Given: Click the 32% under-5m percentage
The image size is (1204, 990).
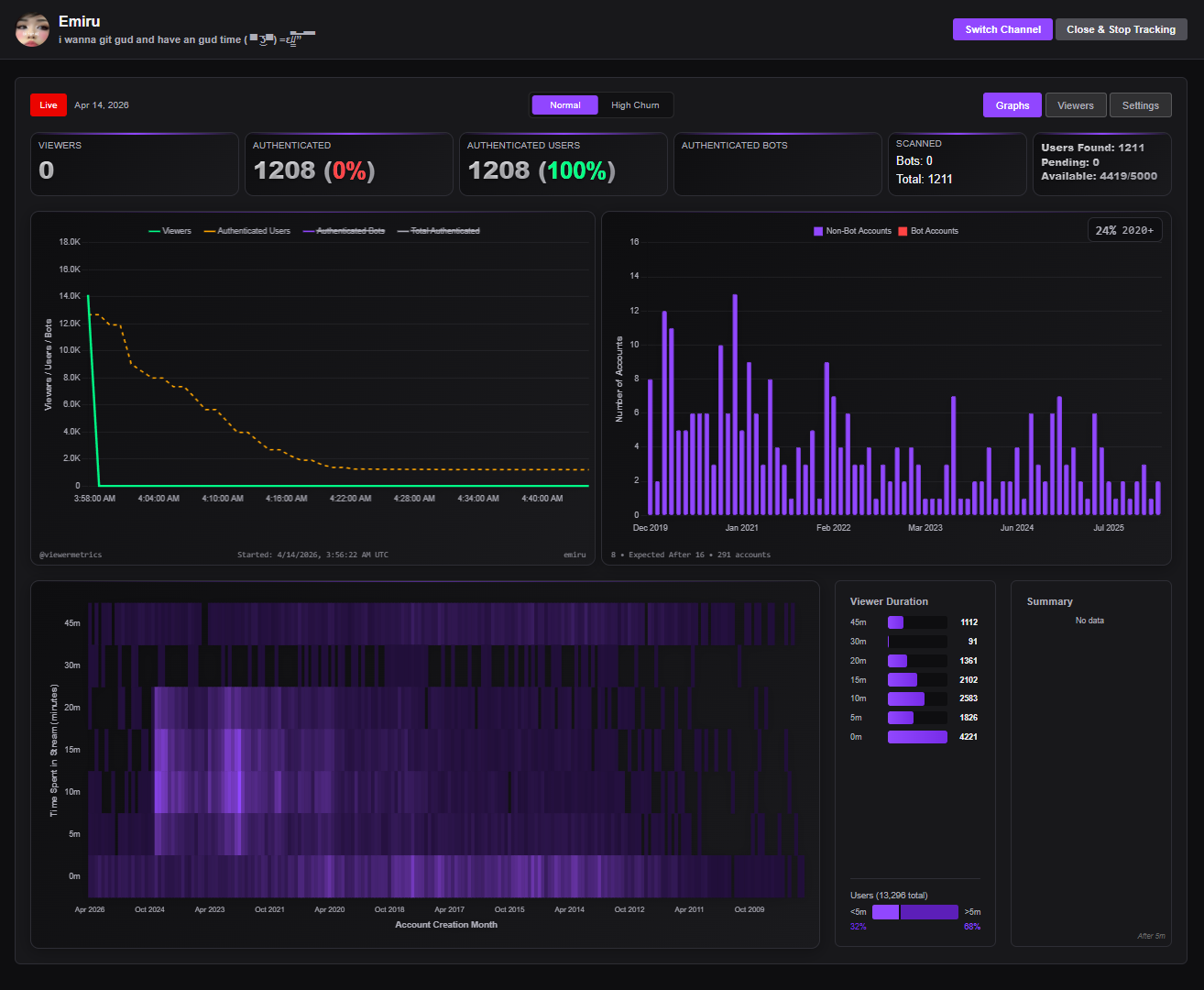Looking at the screenshot, I should pyautogui.click(x=859, y=927).
